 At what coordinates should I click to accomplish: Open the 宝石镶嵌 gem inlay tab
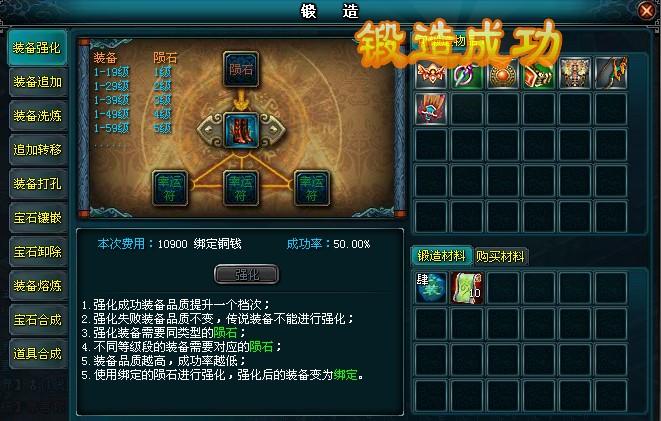(38, 217)
